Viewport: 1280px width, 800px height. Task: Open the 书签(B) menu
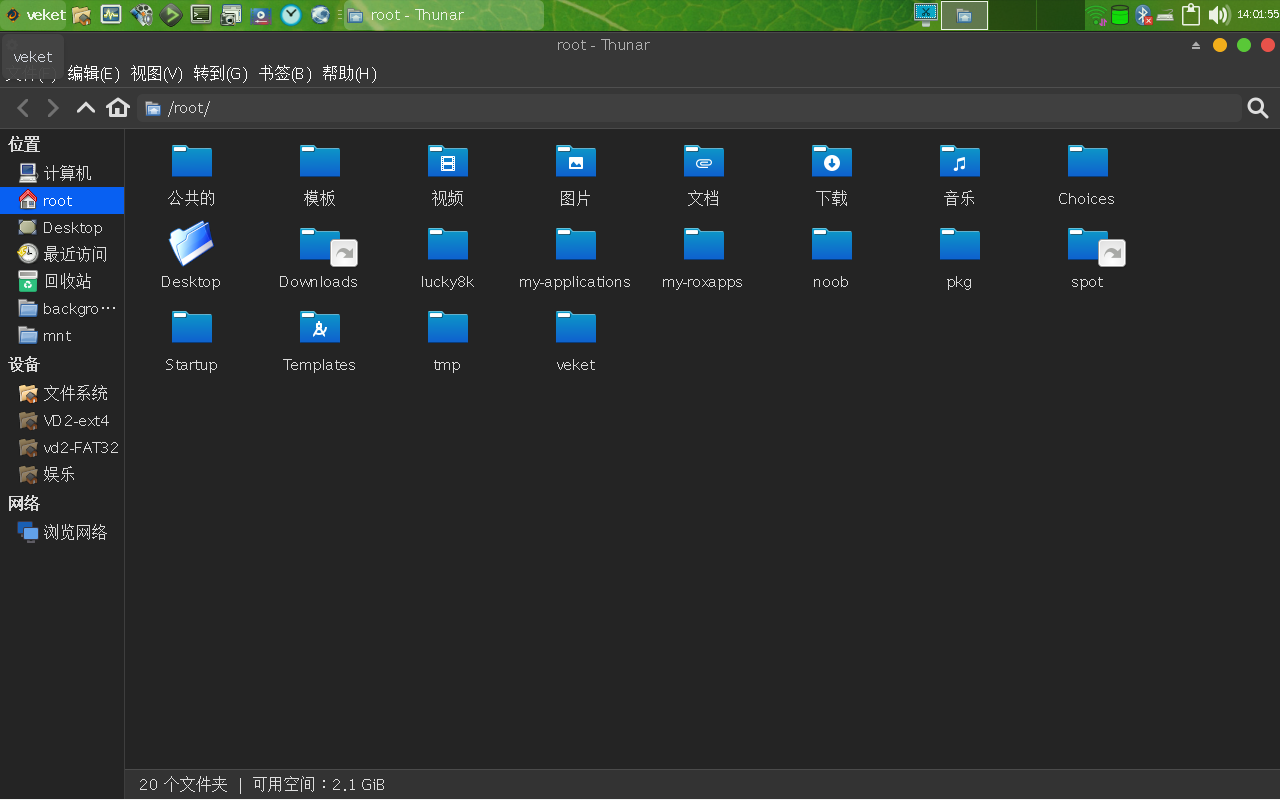coord(285,74)
